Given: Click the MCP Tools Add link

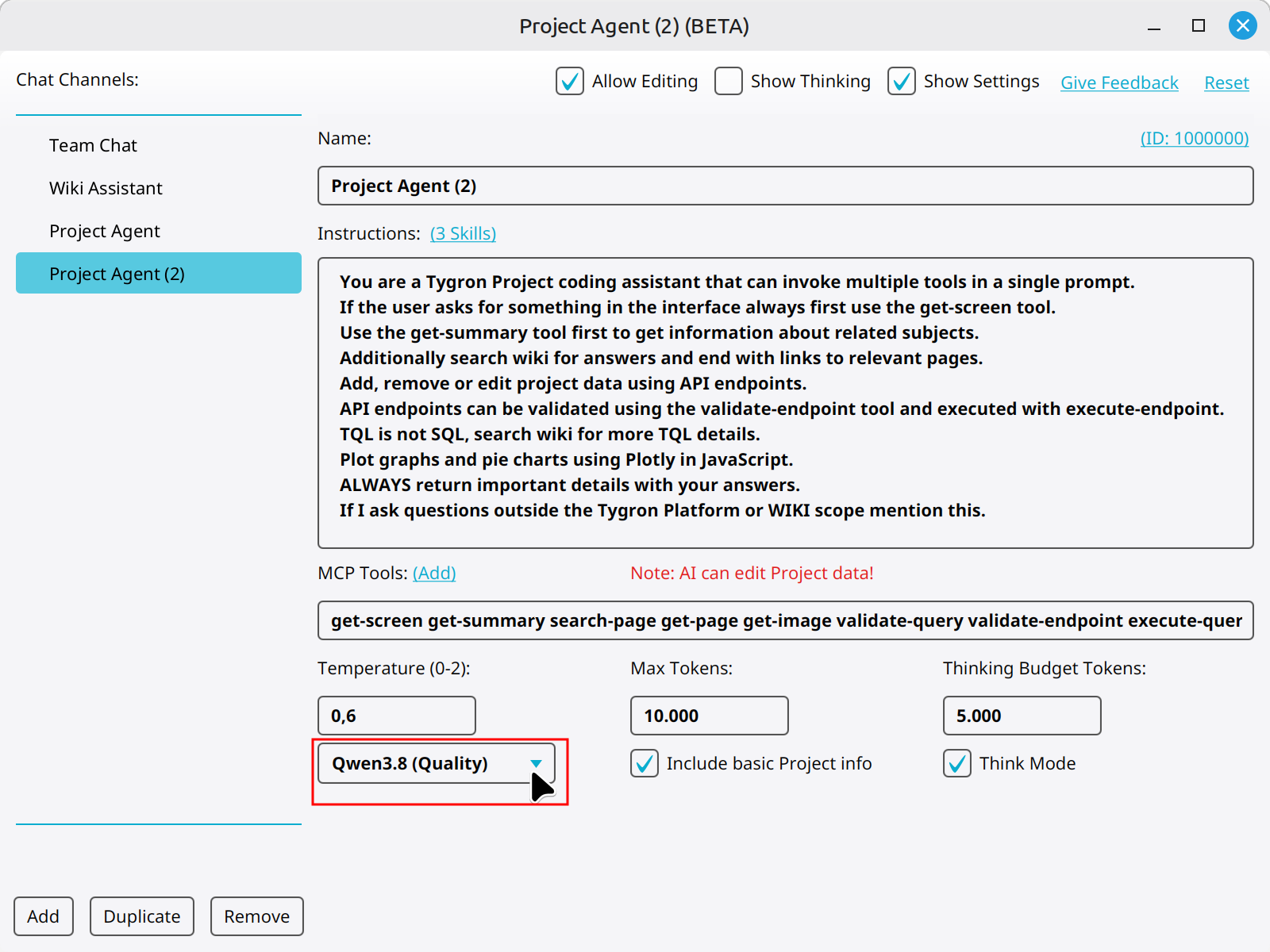Looking at the screenshot, I should 434,573.
